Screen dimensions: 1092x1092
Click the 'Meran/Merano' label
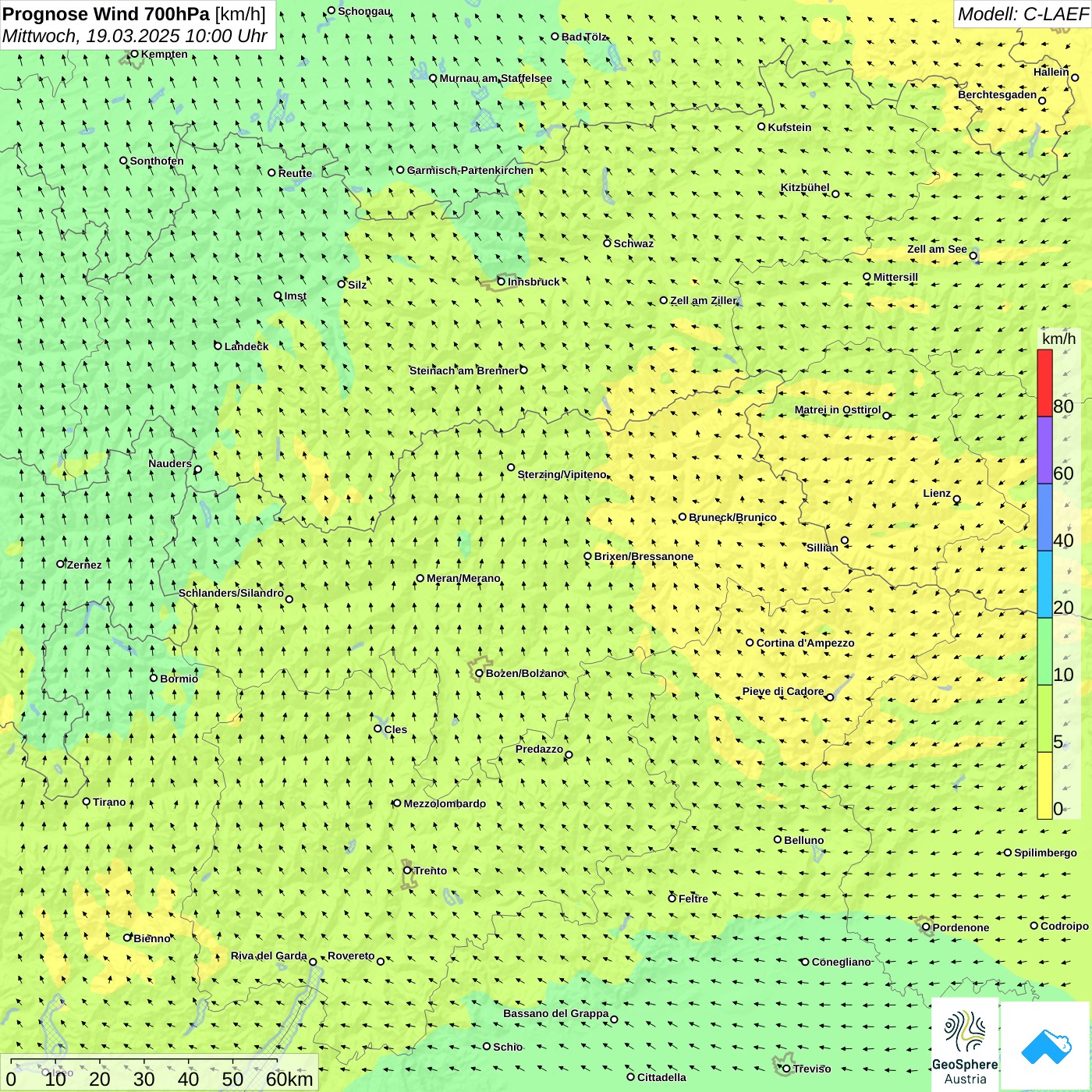point(463,578)
